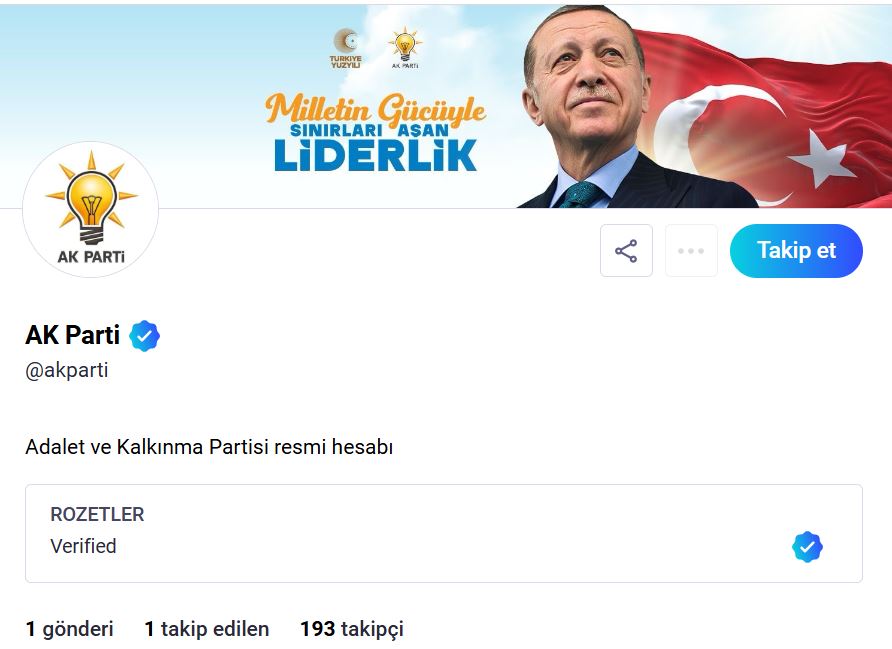Click the share icon button
The image size is (892, 649).
626,251
